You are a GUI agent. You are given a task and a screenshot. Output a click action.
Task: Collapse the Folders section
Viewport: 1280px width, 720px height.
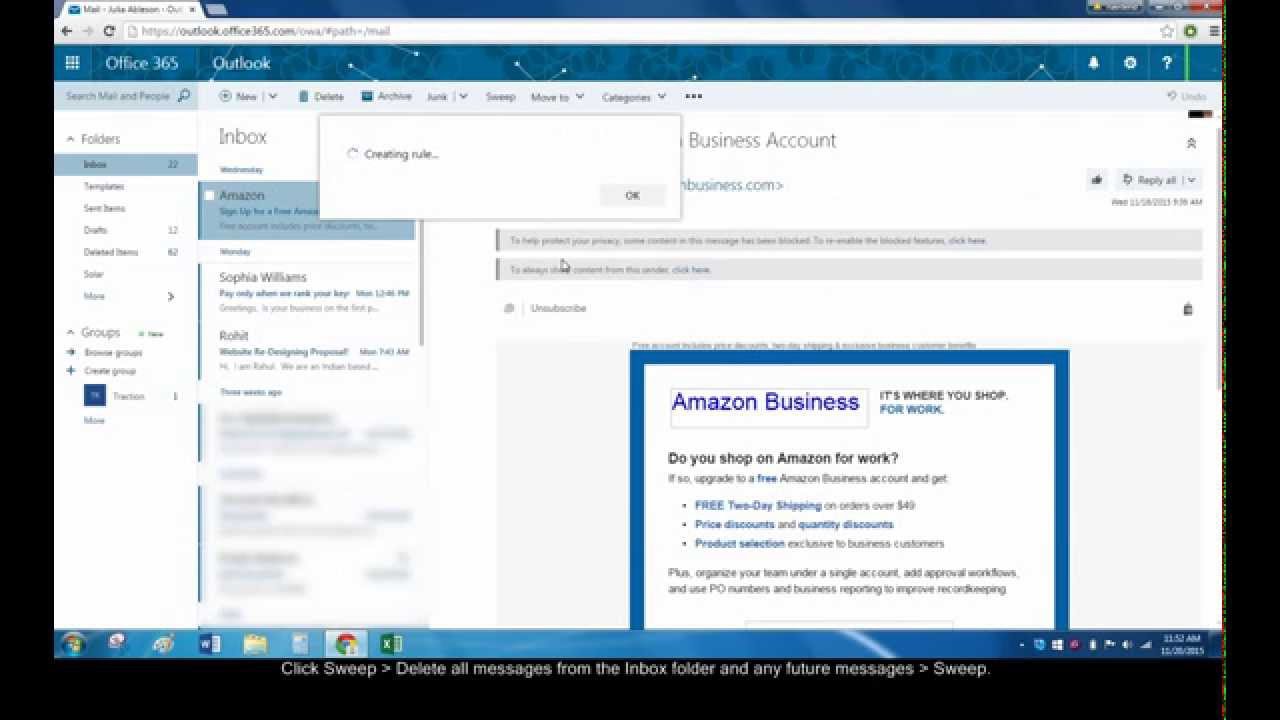71,139
